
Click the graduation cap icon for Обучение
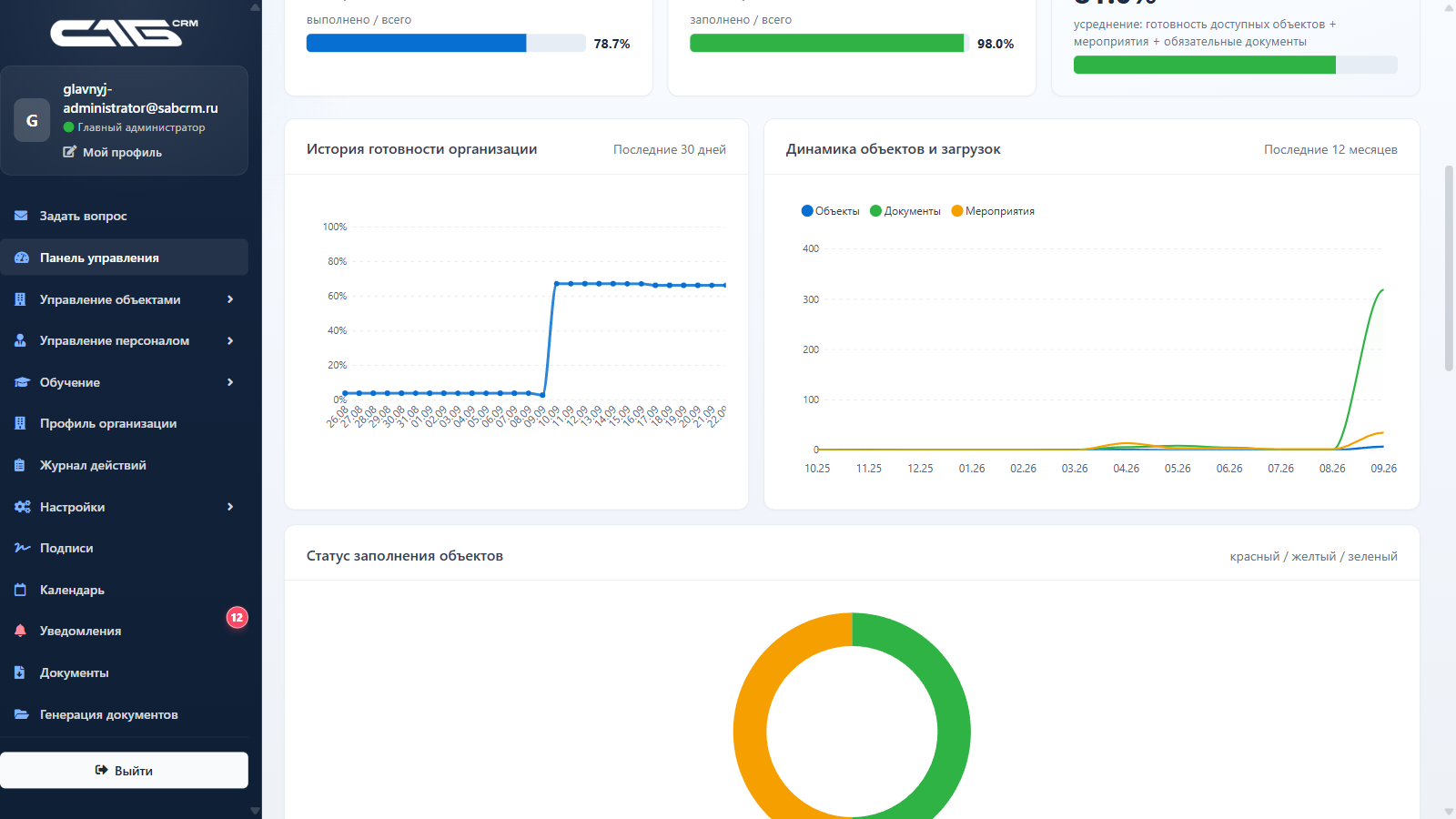pos(22,382)
